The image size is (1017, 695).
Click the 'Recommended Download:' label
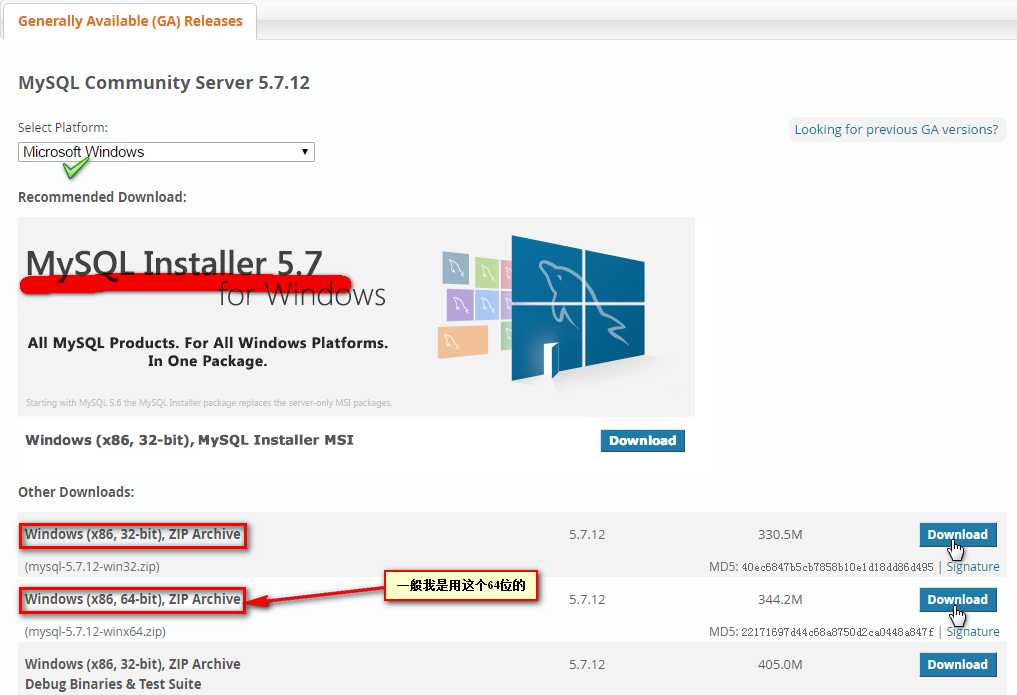(102, 197)
